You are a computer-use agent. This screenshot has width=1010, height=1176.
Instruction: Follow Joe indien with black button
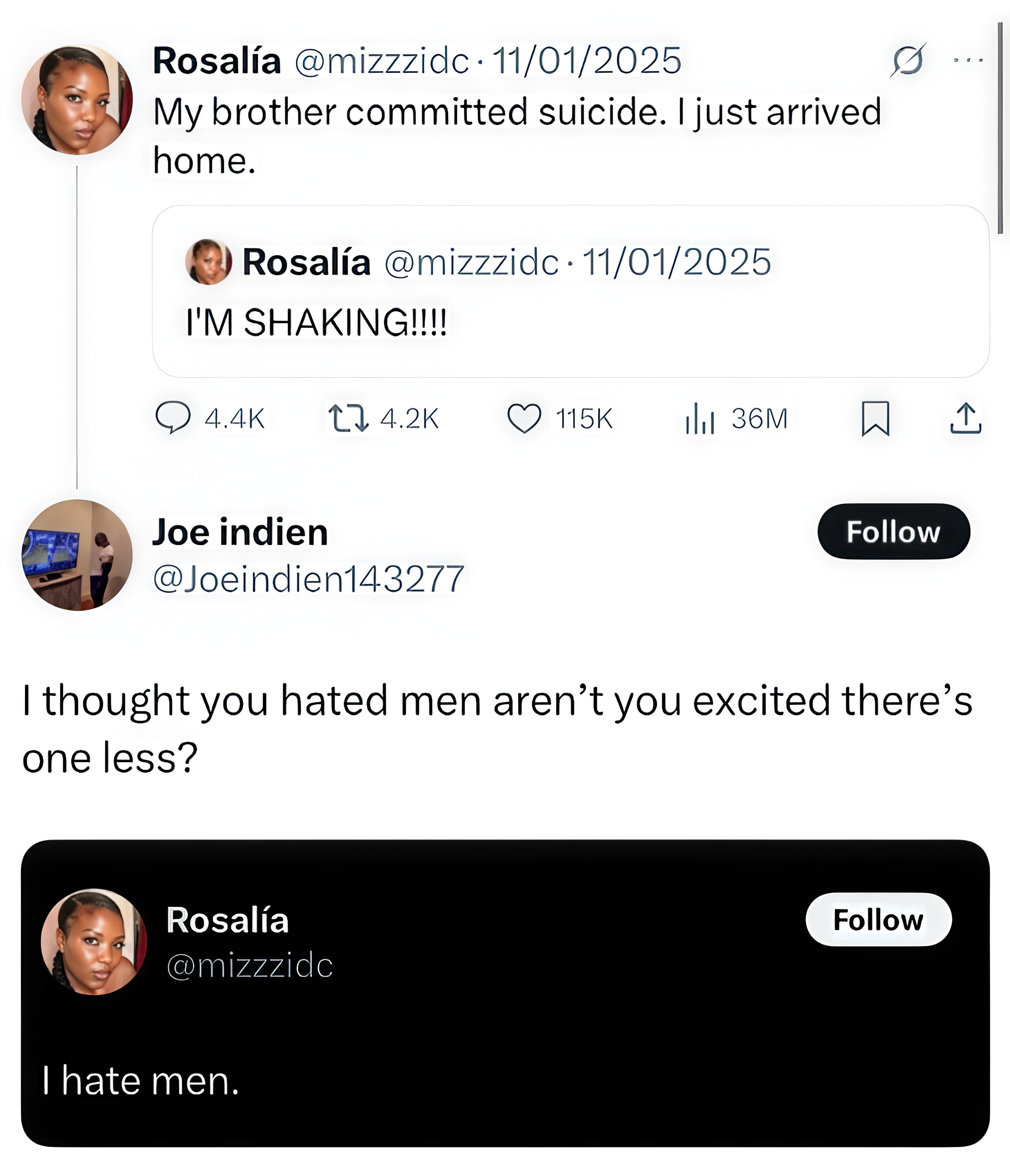point(893,531)
